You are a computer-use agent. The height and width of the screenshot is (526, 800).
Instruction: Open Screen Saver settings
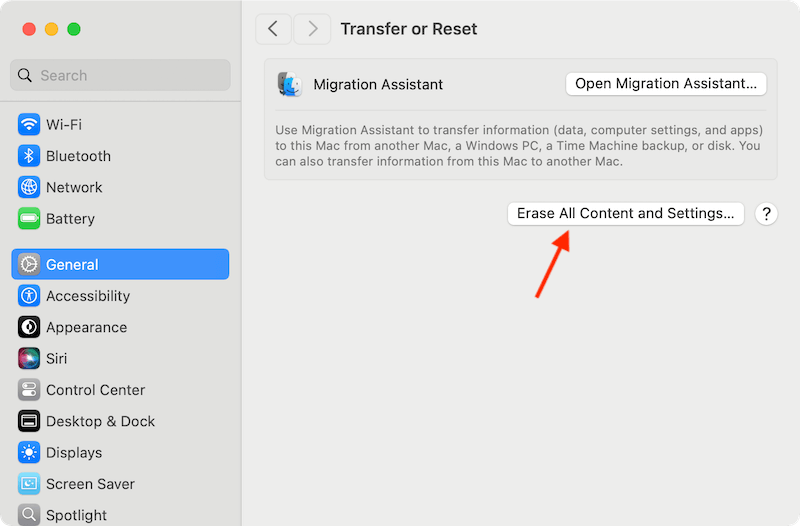coord(90,484)
